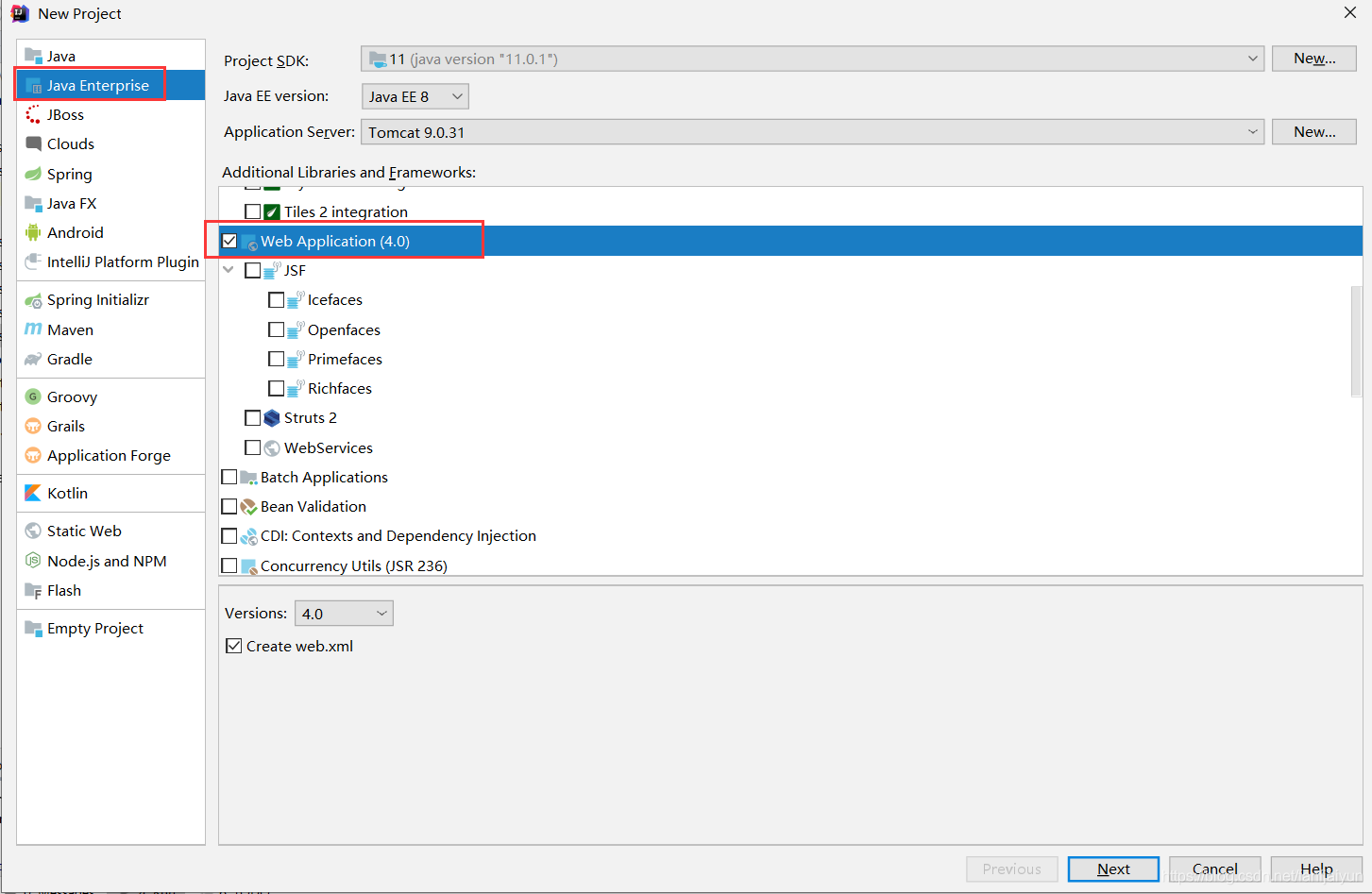Click the frameworks list vertical scrollbar
1372x894 pixels.
point(1357,340)
